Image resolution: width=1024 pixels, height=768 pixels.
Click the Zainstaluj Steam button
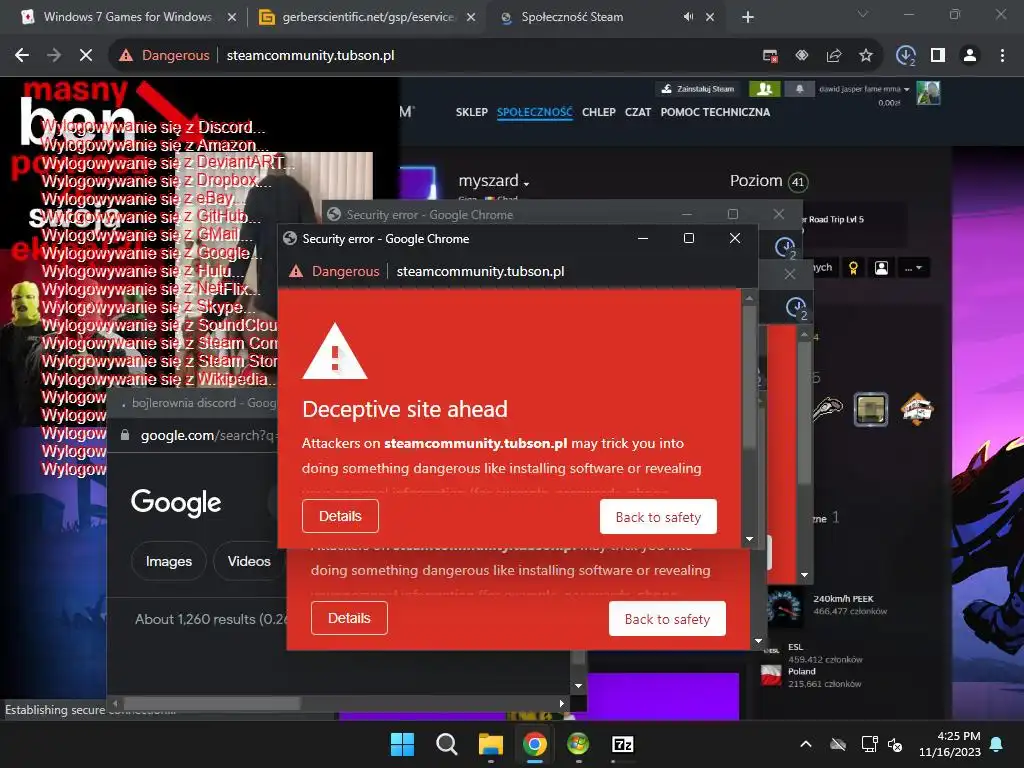point(698,89)
